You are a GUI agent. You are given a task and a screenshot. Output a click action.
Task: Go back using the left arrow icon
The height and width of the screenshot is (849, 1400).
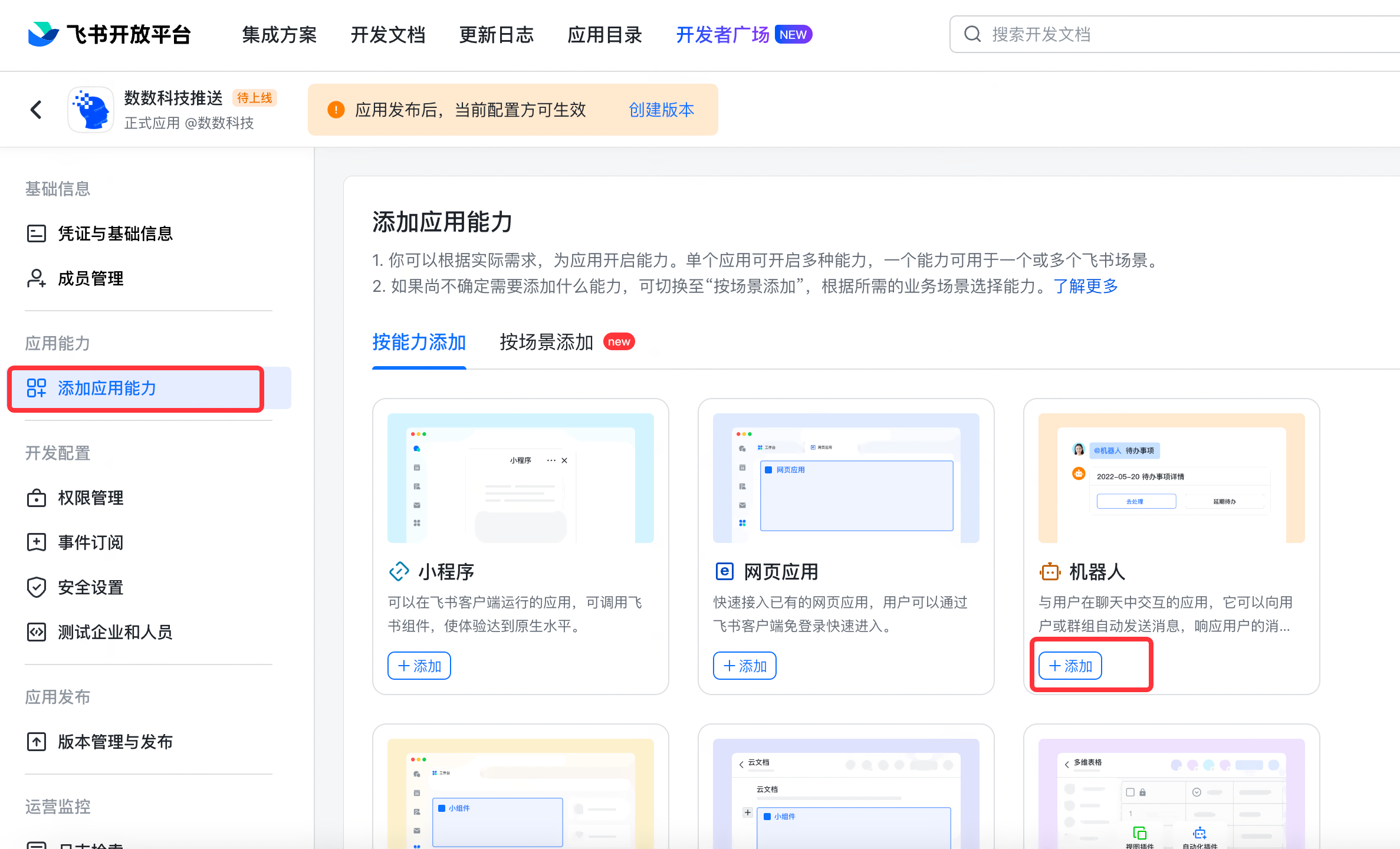pyautogui.click(x=36, y=110)
